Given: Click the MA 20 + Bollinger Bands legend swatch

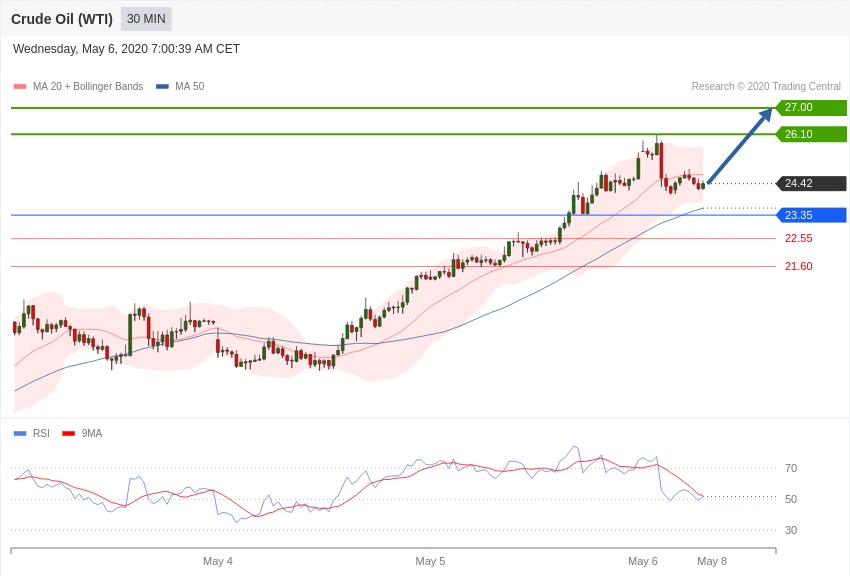Looking at the screenshot, I should (x=19, y=87).
